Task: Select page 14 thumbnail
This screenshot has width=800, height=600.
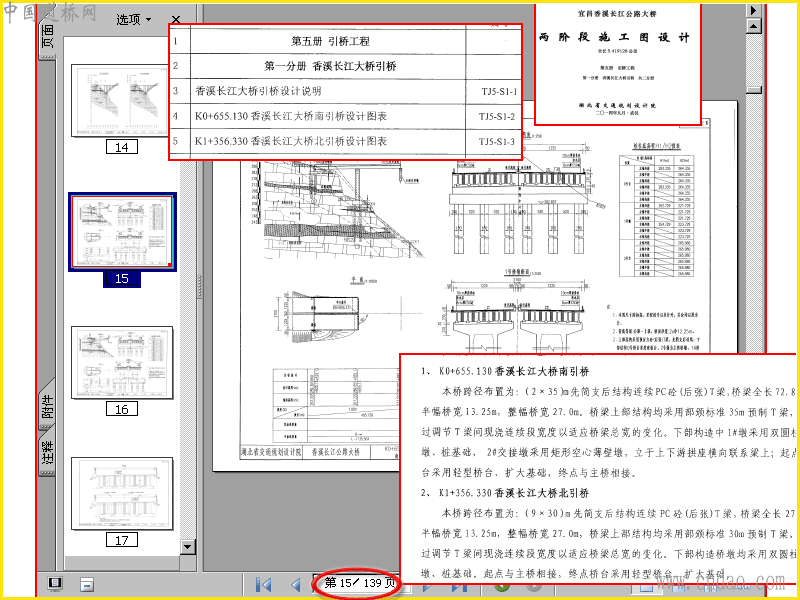Action: point(122,100)
